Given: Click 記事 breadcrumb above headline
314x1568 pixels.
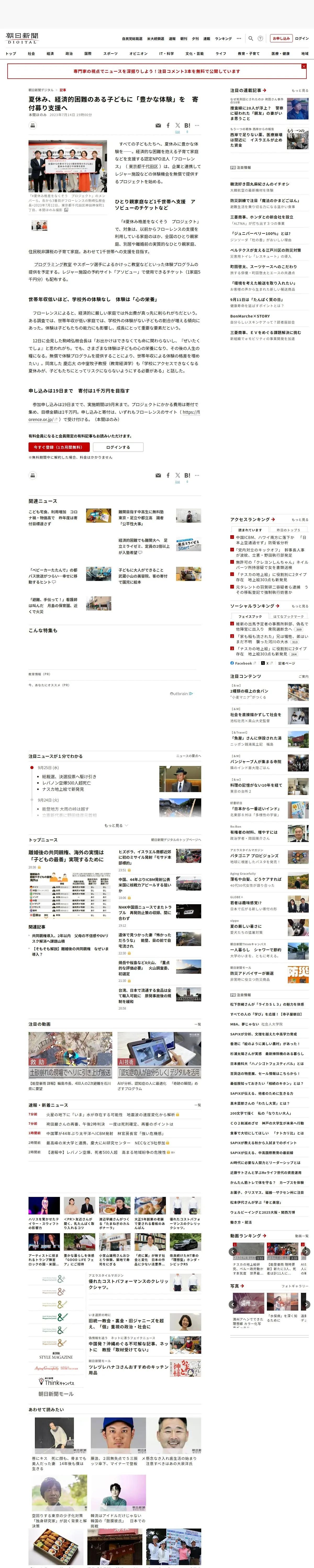Looking at the screenshot, I should tap(63, 90).
